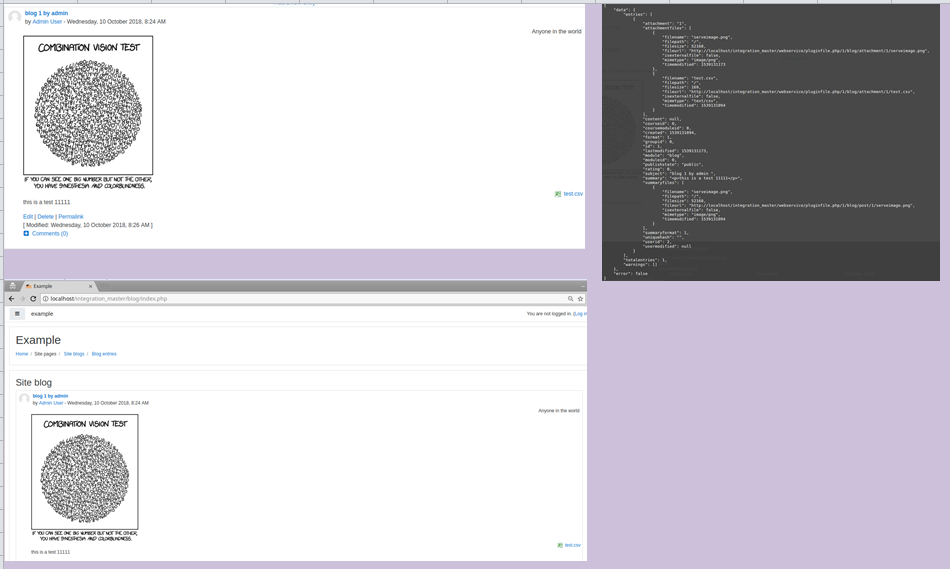The width and height of the screenshot is (950, 569).
Task: Open Admin User profile in browser window
Action: coord(51,403)
